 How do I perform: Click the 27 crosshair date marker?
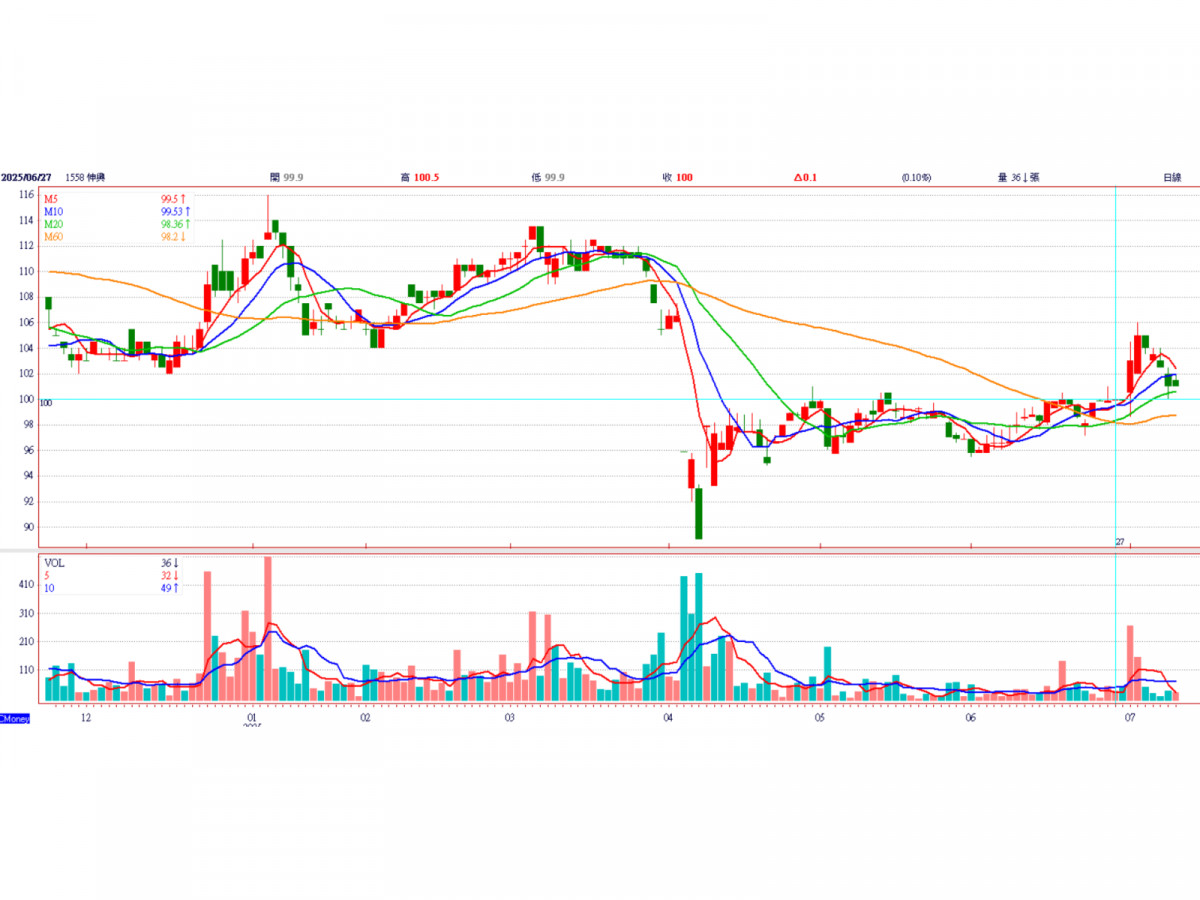(1120, 541)
